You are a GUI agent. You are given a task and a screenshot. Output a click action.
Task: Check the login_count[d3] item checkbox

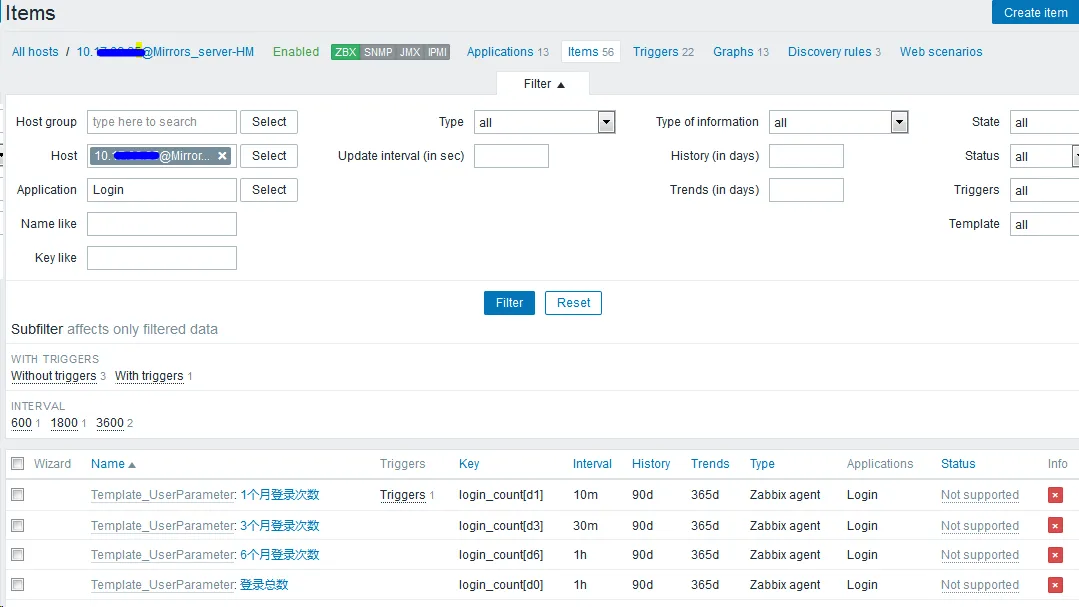[18, 526]
